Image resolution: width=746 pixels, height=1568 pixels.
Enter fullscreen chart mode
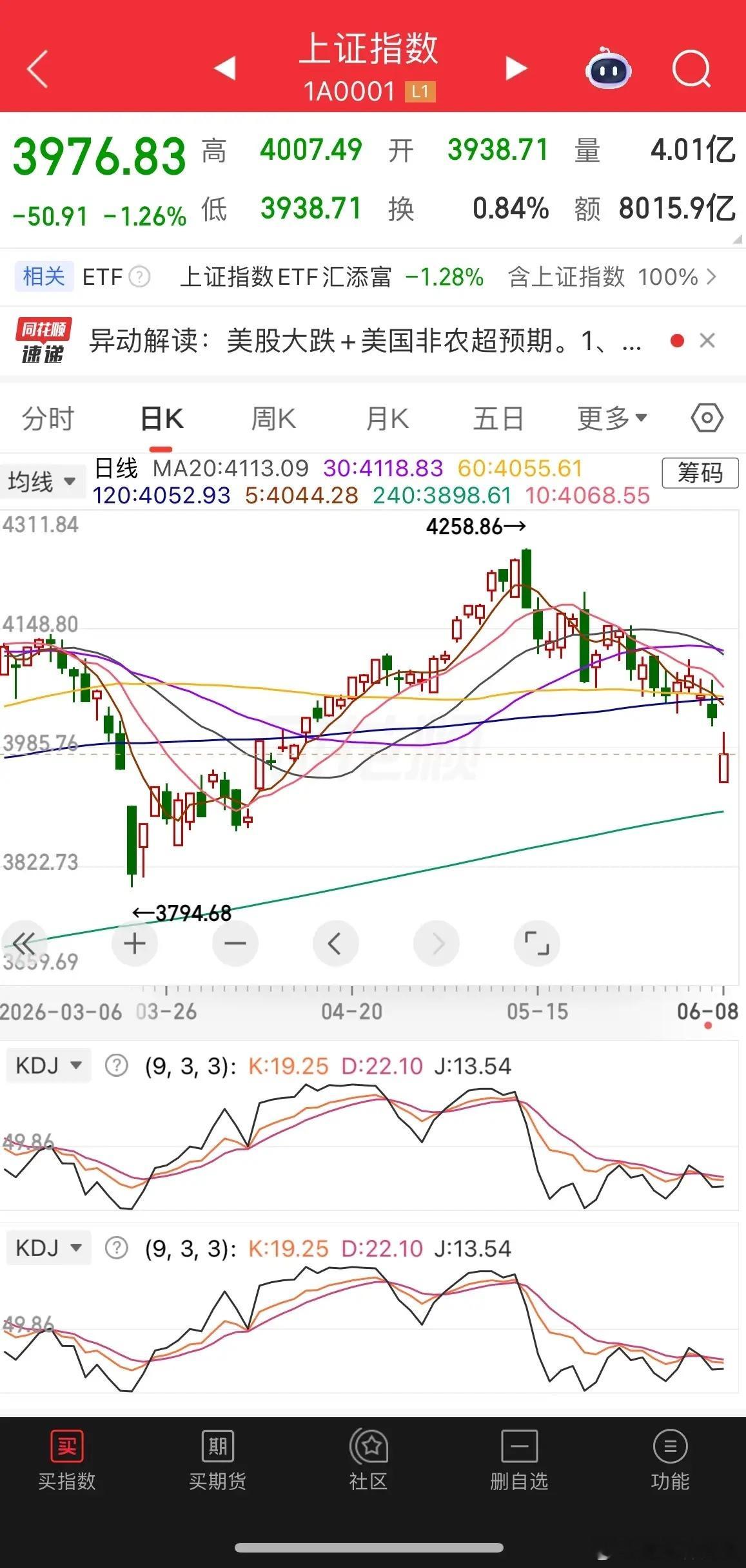click(537, 944)
